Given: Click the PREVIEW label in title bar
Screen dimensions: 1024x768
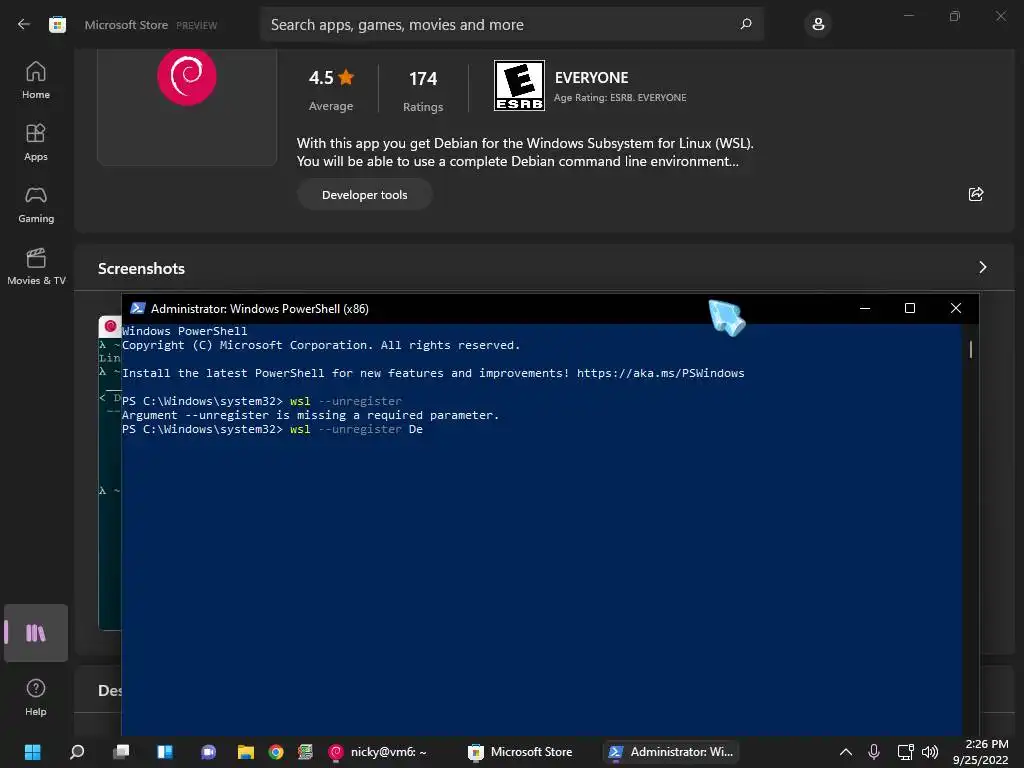Looking at the screenshot, I should (x=197, y=25).
